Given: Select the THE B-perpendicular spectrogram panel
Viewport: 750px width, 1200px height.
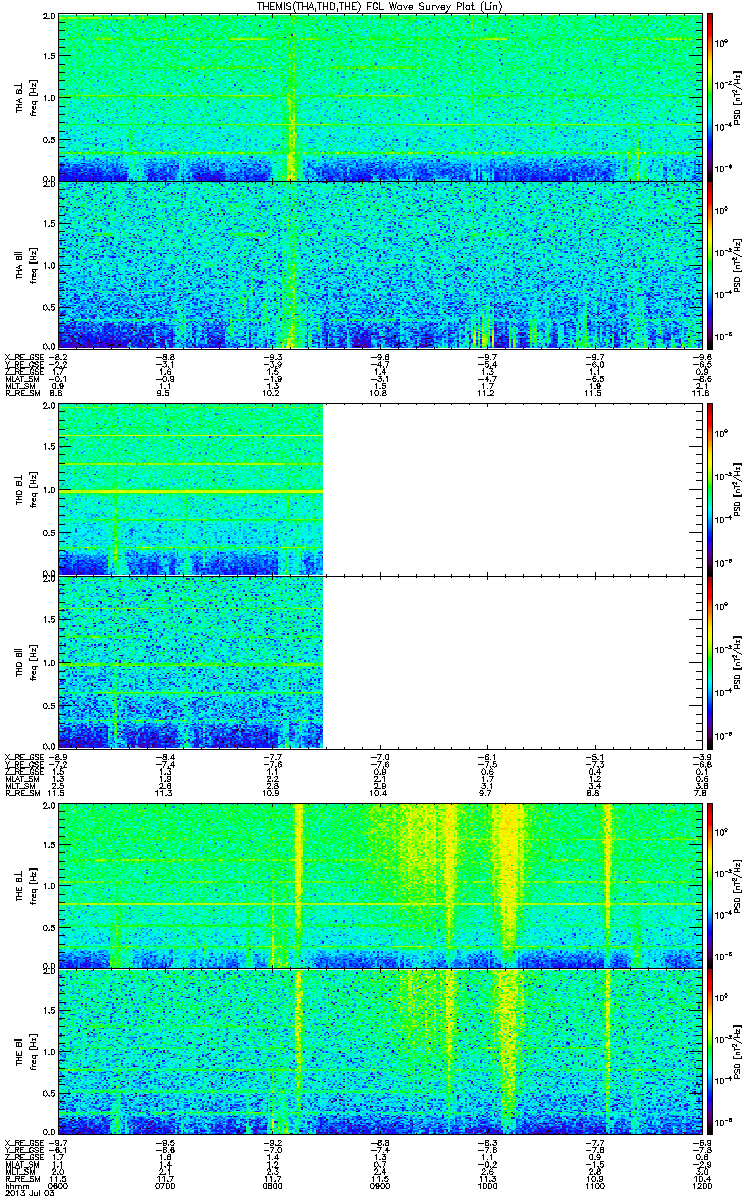Looking at the screenshot, I should pos(378,884).
